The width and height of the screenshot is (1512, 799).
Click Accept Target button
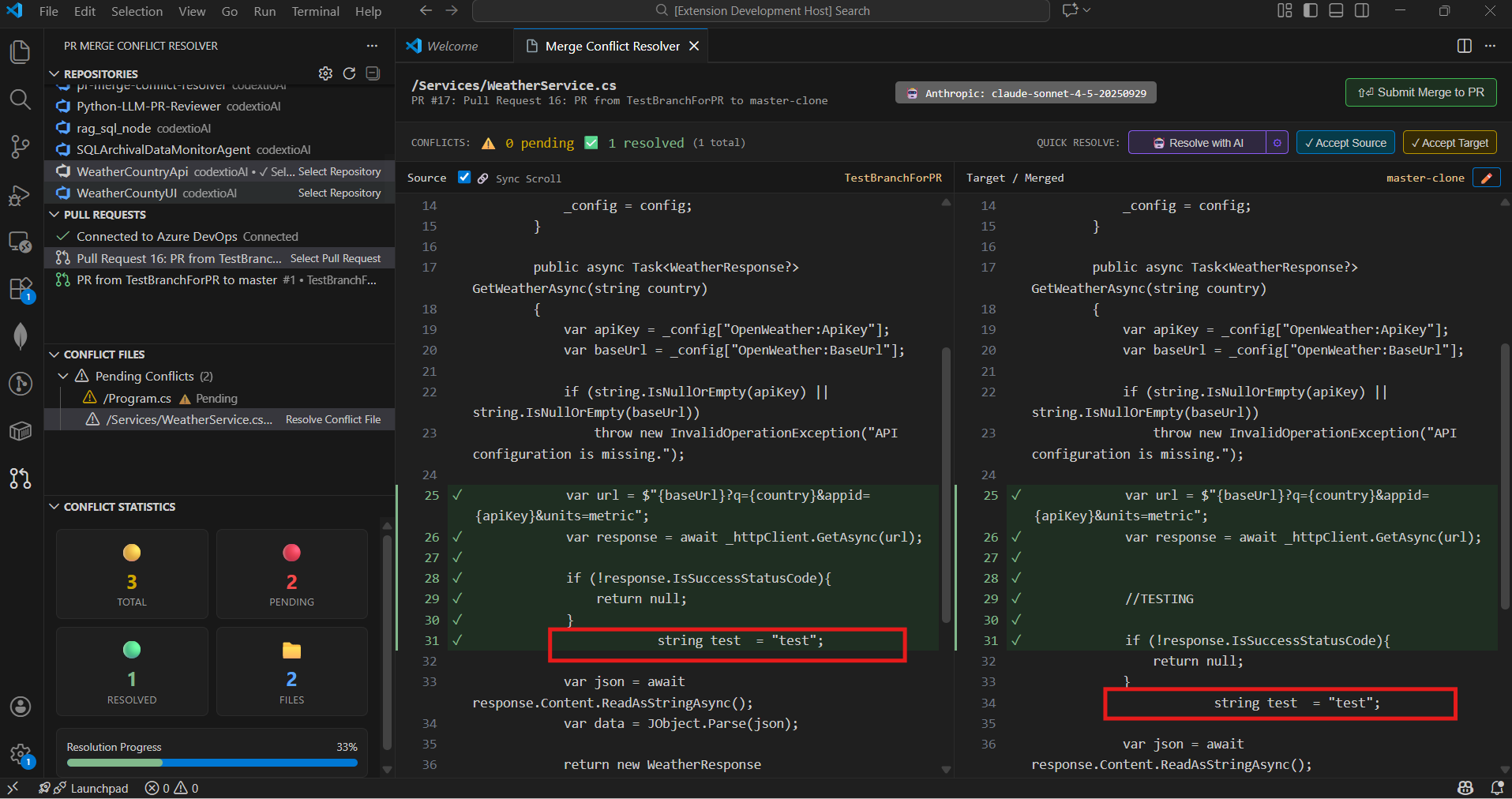1450,143
